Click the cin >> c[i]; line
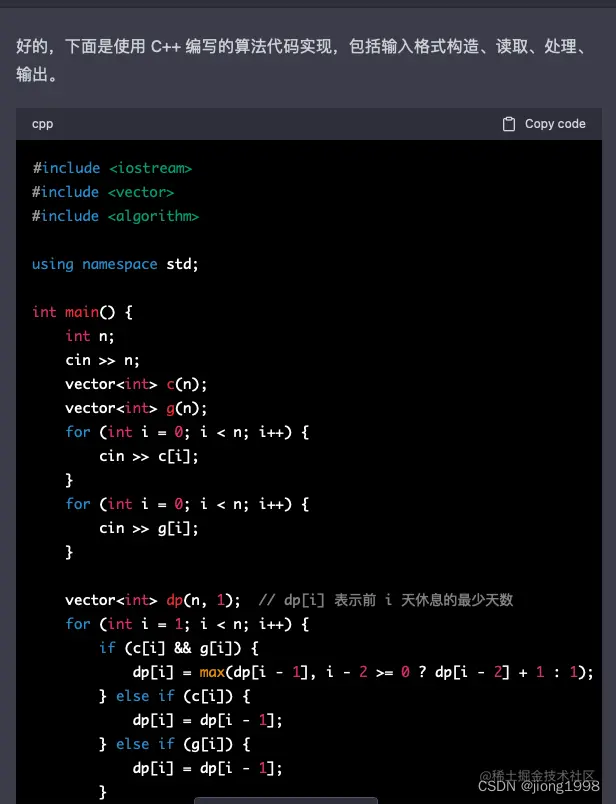Image resolution: width=616 pixels, height=804 pixels. (x=149, y=456)
